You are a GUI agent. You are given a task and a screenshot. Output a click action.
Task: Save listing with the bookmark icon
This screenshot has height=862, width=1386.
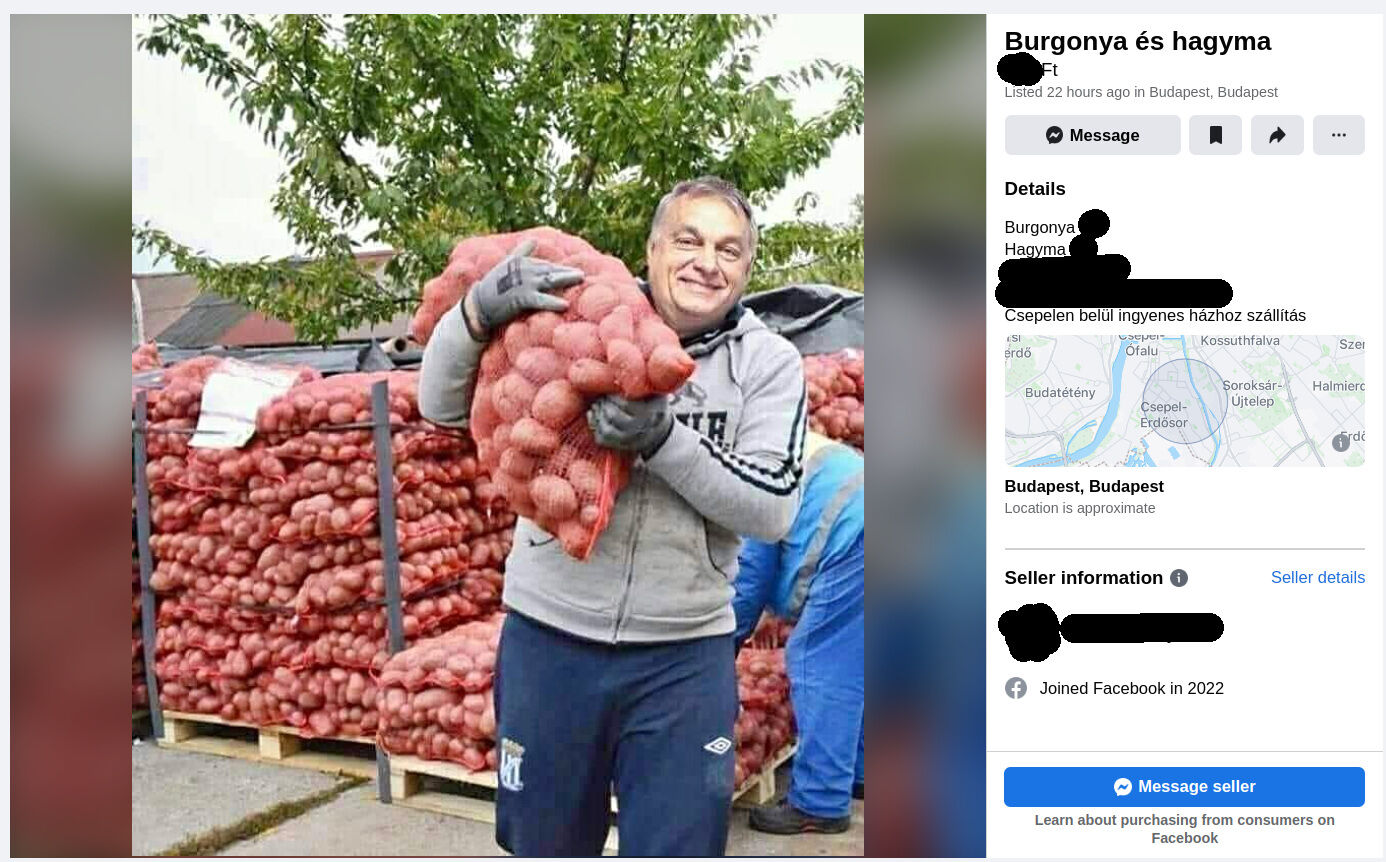[1215, 135]
